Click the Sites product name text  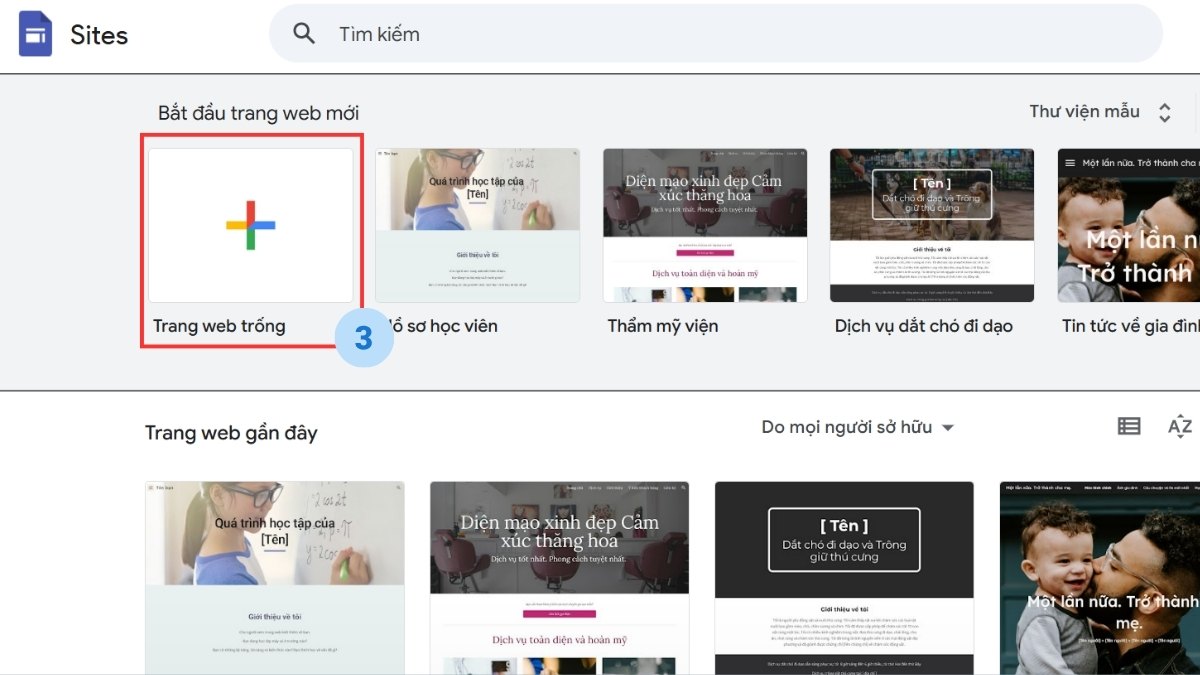pos(99,35)
